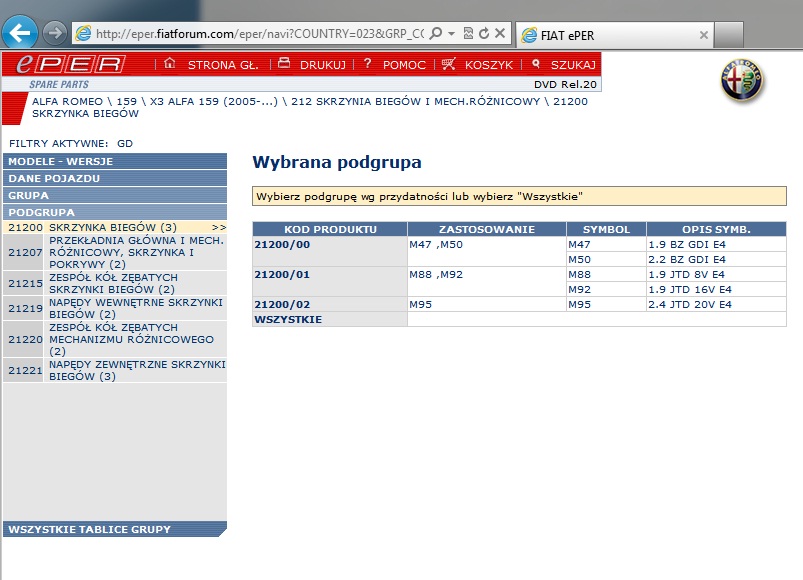Click the ePER logo
Viewport: 803px width, 580px height.
pos(71,65)
